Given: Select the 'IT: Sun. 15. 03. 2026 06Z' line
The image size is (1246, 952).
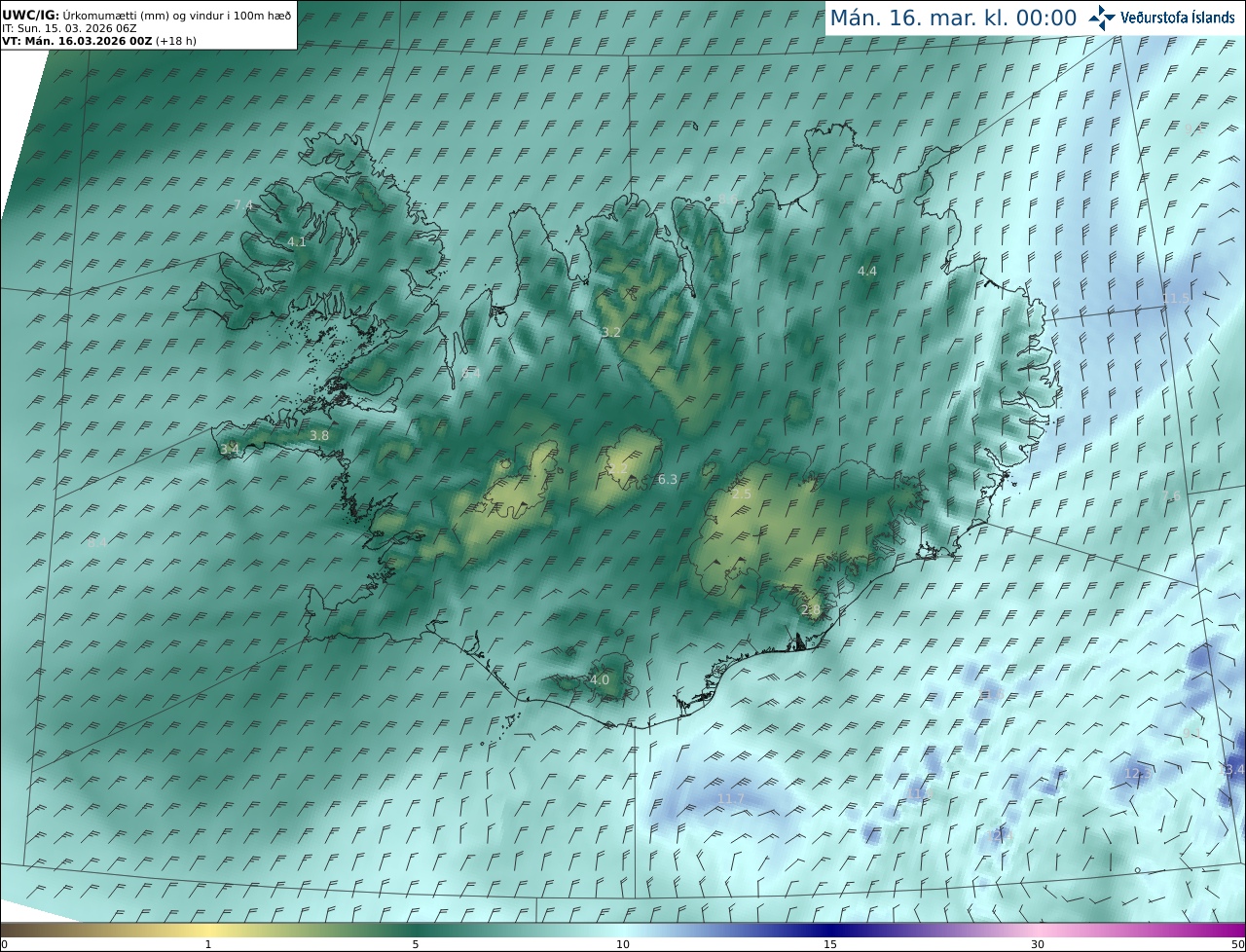Looking at the screenshot, I should [69, 29].
